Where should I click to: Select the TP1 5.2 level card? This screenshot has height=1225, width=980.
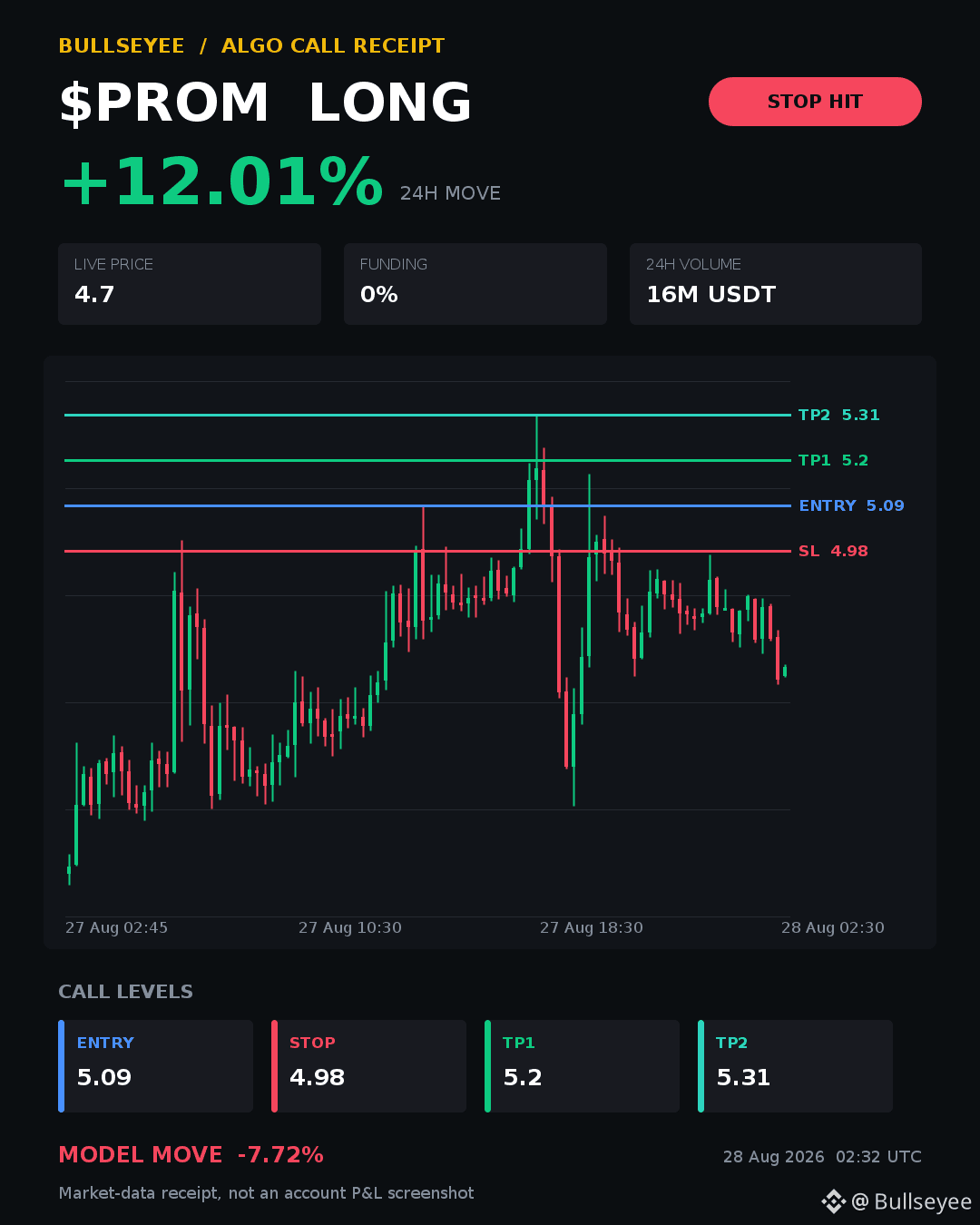[x=582, y=1066]
